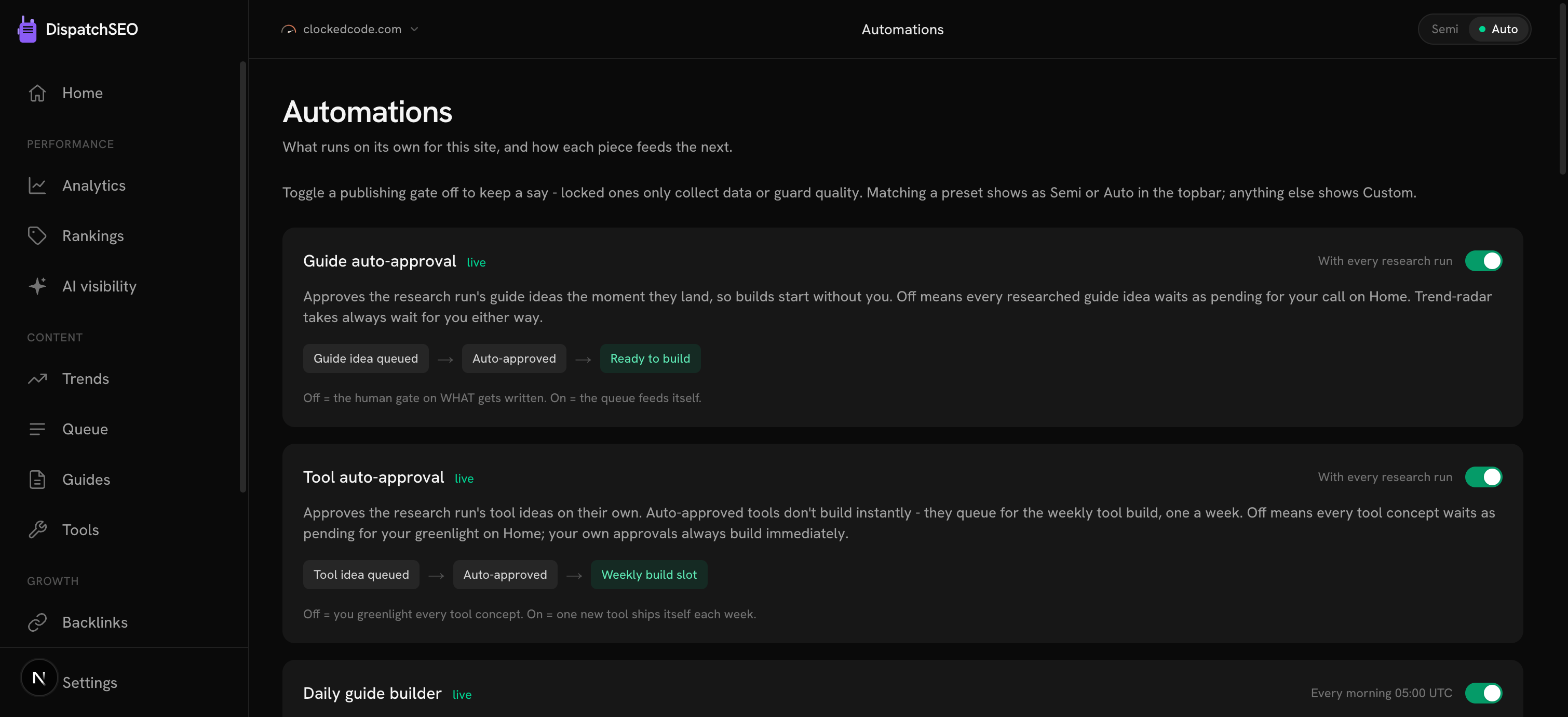The width and height of the screenshot is (1568, 717).
Task: Click the Guide idea queued chip
Action: pyautogui.click(x=366, y=359)
